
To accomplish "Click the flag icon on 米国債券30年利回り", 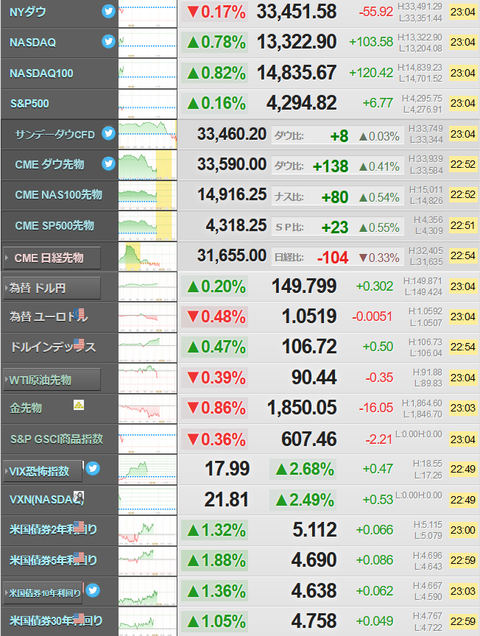I will (79, 618).
